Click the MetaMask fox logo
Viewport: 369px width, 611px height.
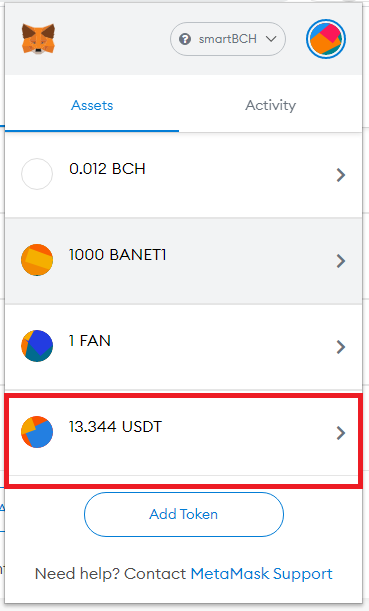pos(38,39)
